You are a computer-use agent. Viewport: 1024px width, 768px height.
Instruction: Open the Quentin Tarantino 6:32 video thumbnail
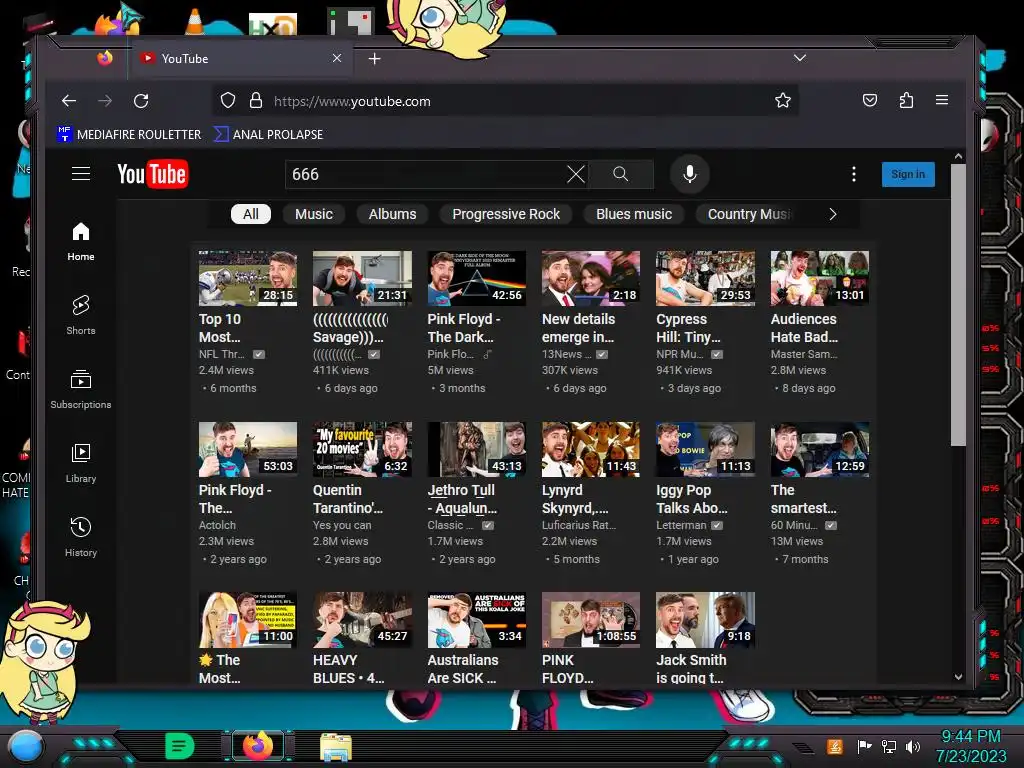[362, 449]
